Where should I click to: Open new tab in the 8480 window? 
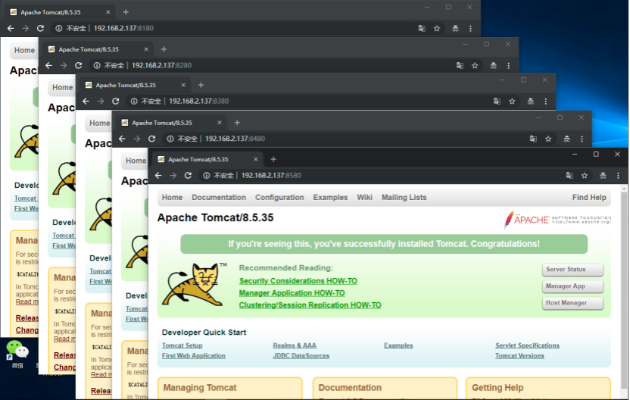click(x=237, y=122)
